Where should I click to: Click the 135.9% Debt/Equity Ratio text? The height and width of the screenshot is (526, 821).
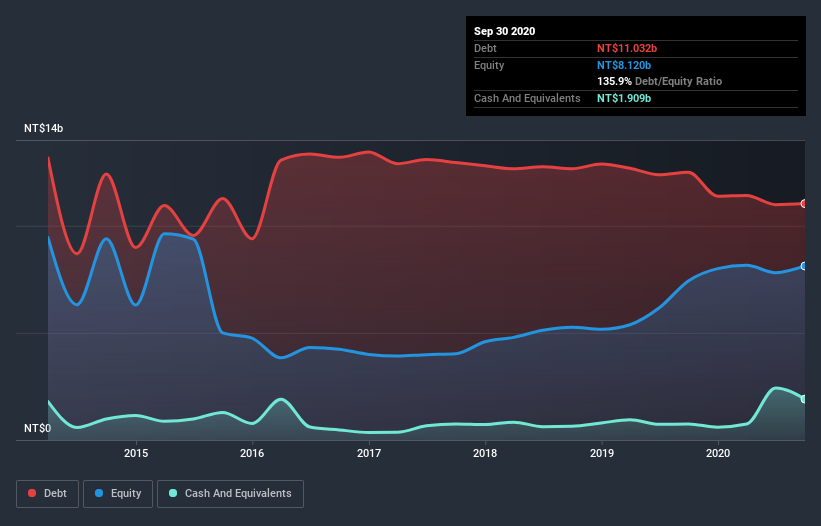(x=659, y=82)
